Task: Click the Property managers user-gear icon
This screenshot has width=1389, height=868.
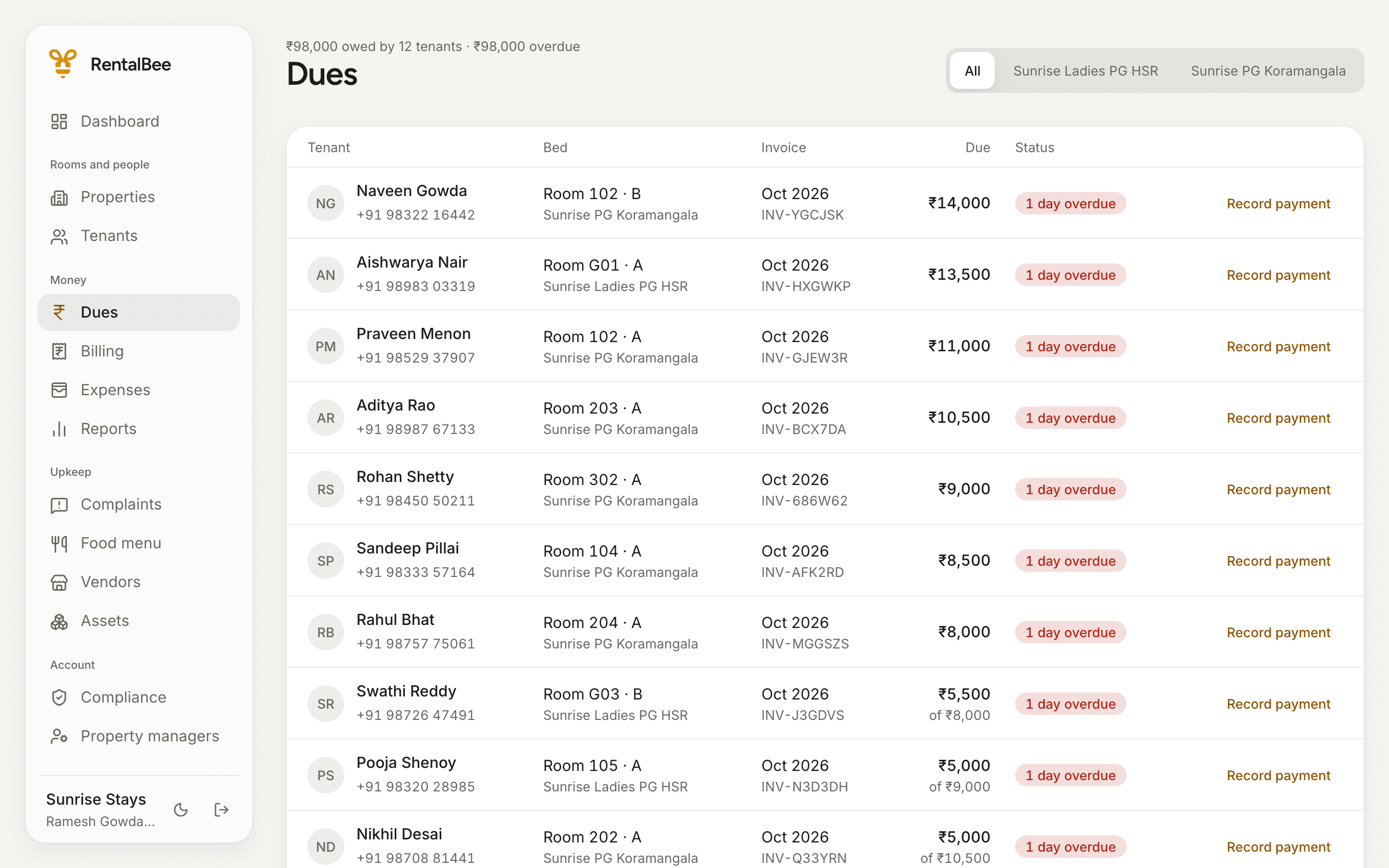Action: 59,737
